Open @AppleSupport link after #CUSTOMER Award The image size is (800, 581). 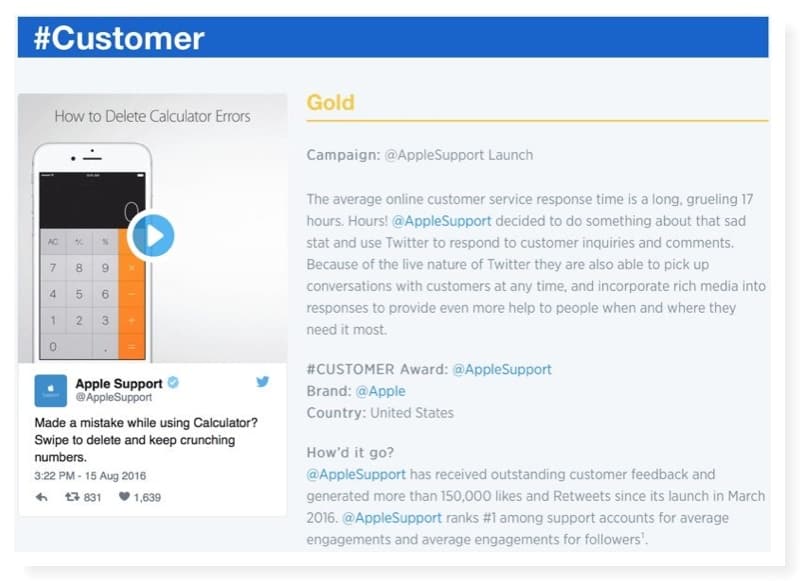(x=502, y=369)
